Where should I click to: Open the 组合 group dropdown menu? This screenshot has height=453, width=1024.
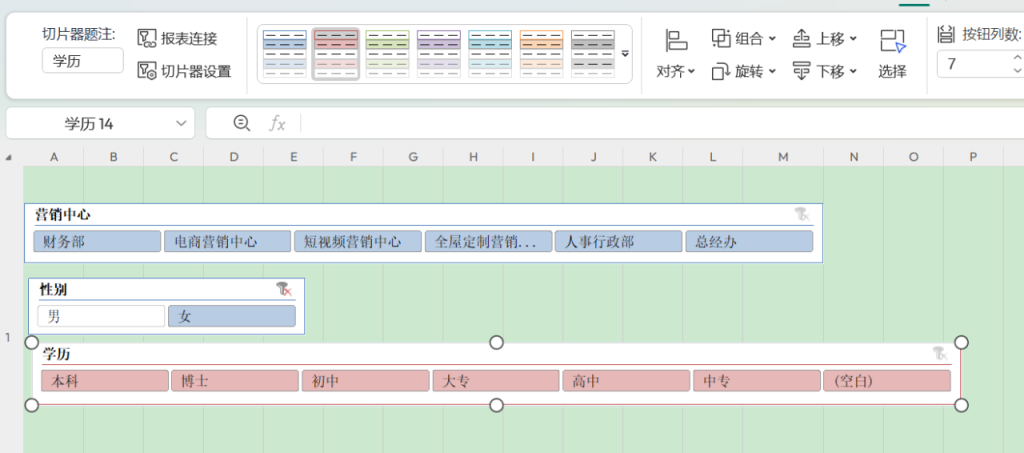[x=744, y=39]
